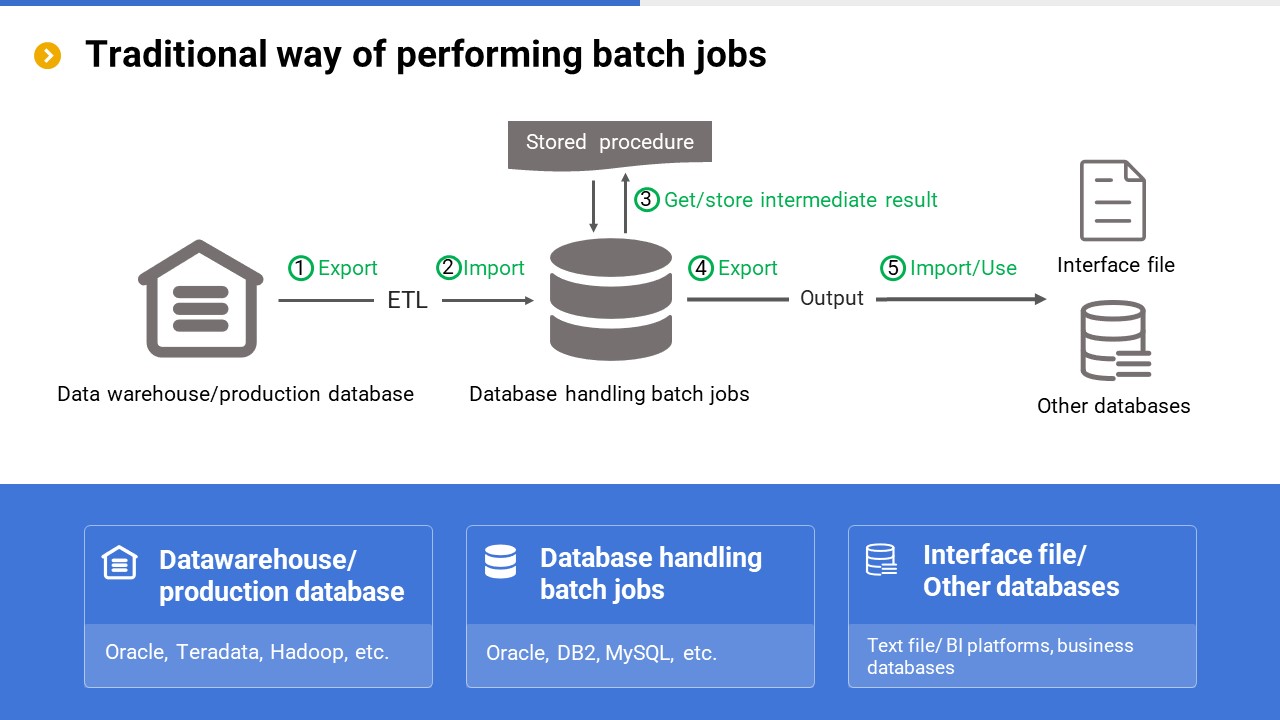This screenshot has height=720, width=1280.
Task: Click the small warehouse icon in blue card
Action: point(120,562)
